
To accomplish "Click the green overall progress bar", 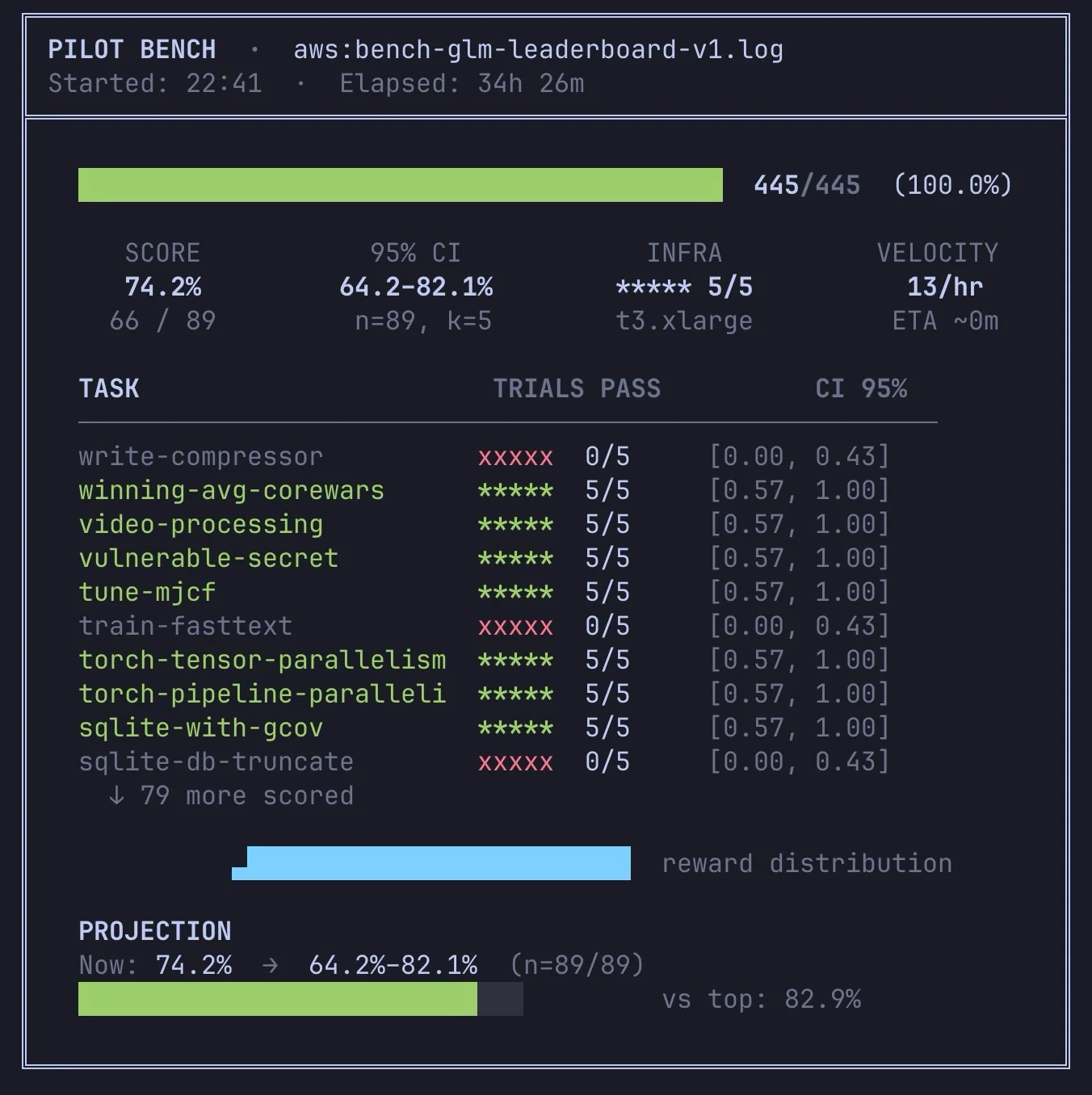I will coord(401,185).
